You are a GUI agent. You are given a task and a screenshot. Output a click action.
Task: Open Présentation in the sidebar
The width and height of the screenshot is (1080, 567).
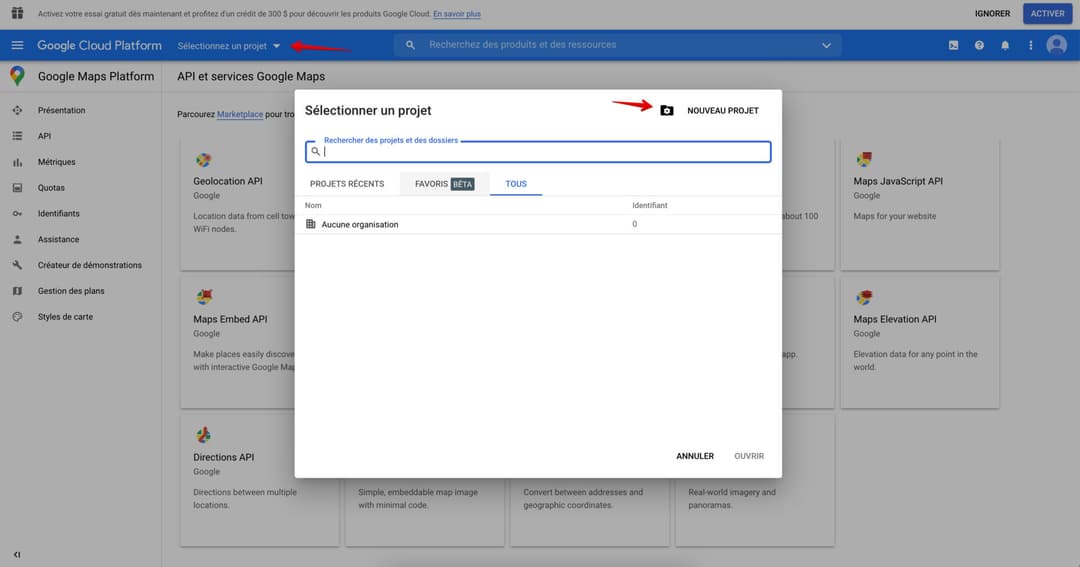click(x=61, y=110)
